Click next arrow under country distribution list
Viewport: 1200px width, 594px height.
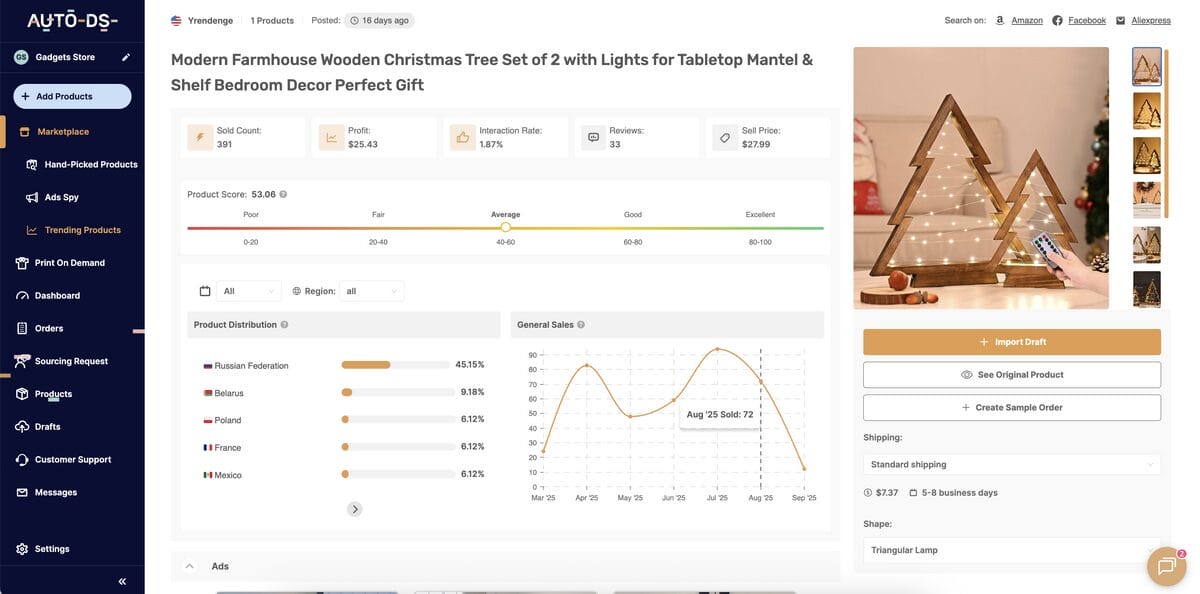tap(354, 509)
